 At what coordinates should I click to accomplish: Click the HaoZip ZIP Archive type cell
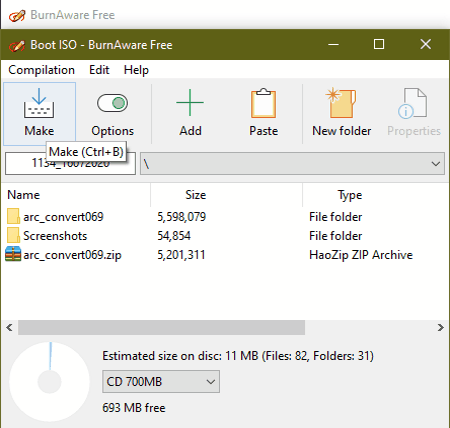[361, 255]
